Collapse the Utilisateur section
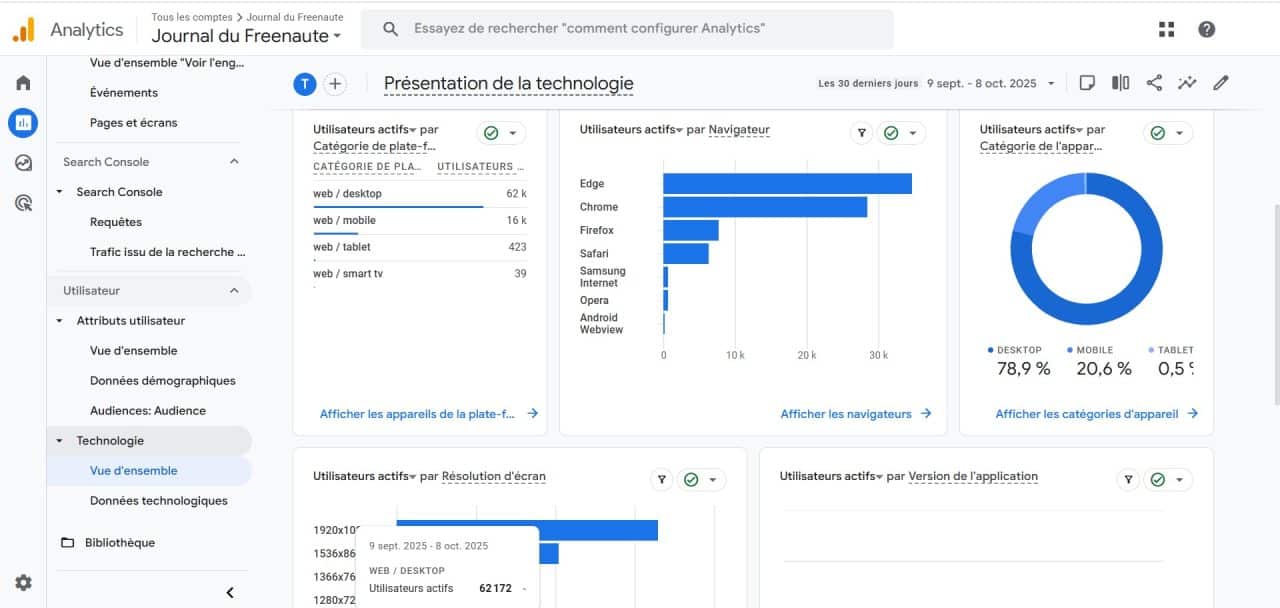The image size is (1280, 608). (234, 291)
